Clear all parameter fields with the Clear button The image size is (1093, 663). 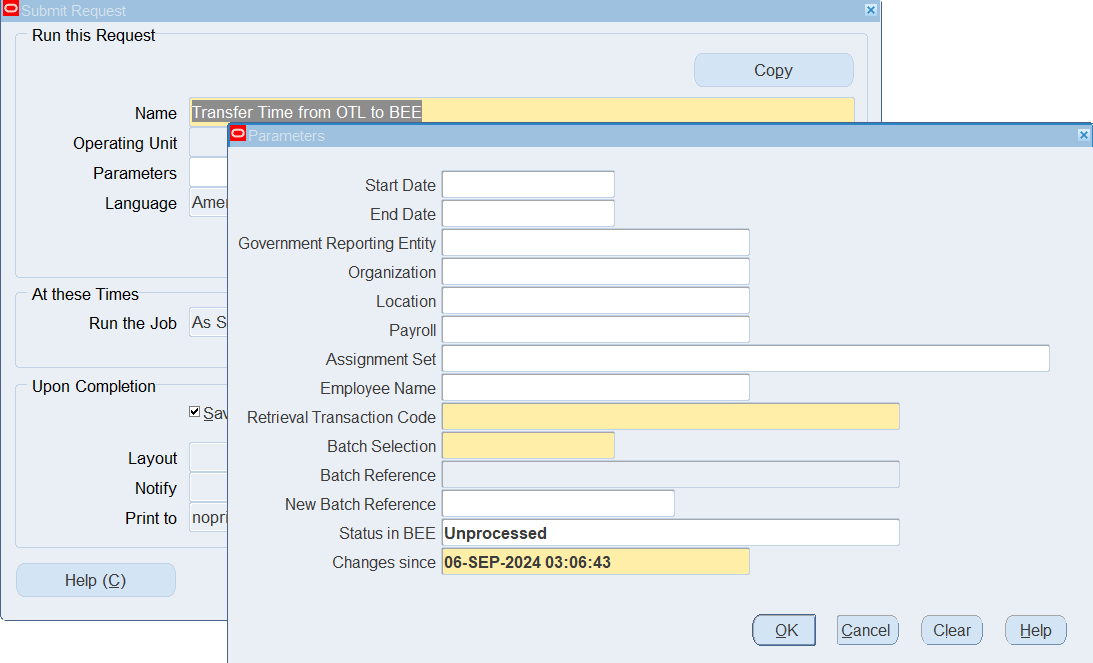(951, 630)
